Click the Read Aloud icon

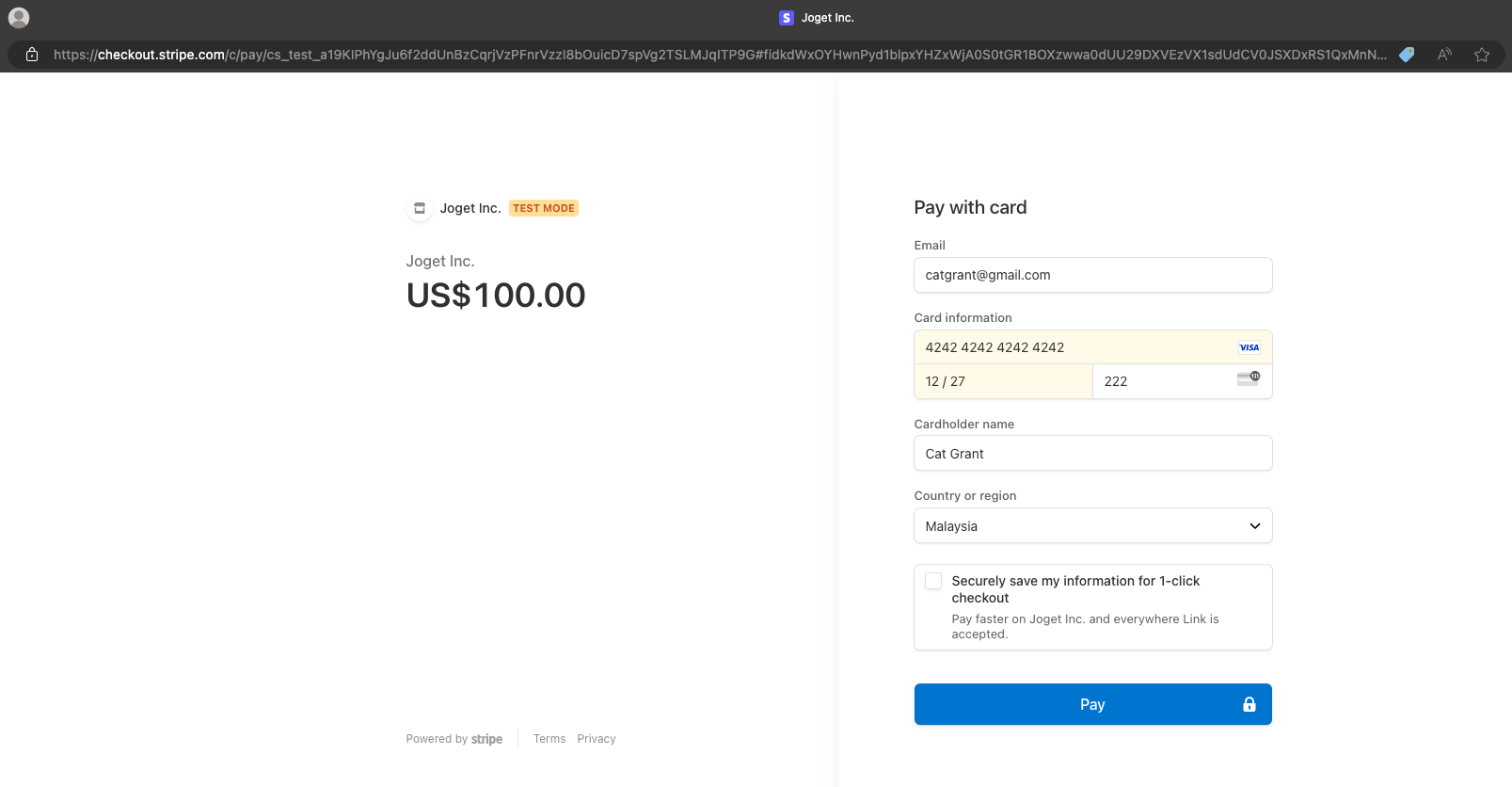coord(1444,55)
